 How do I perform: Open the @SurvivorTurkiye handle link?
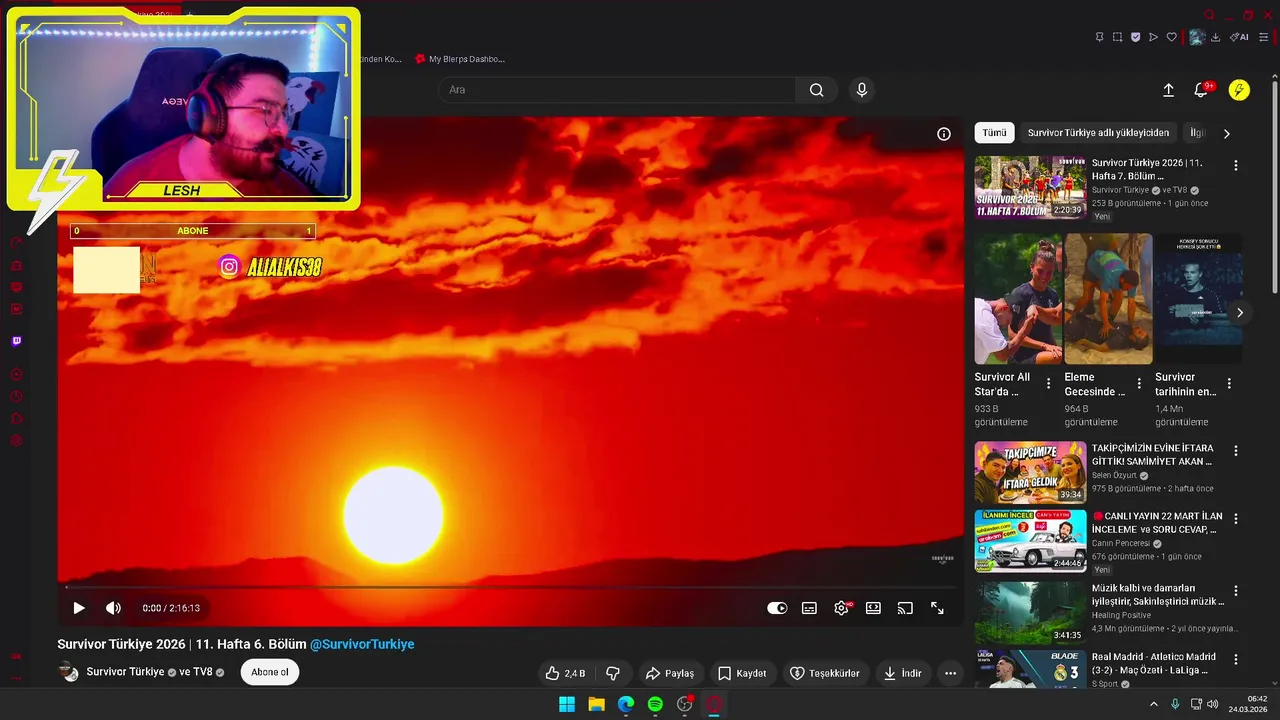(362, 644)
